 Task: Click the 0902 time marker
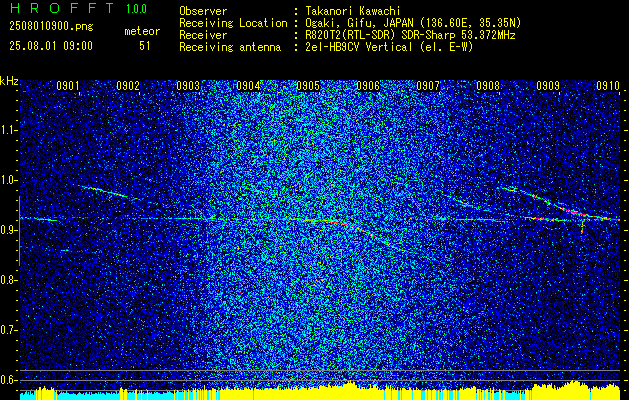128,86
